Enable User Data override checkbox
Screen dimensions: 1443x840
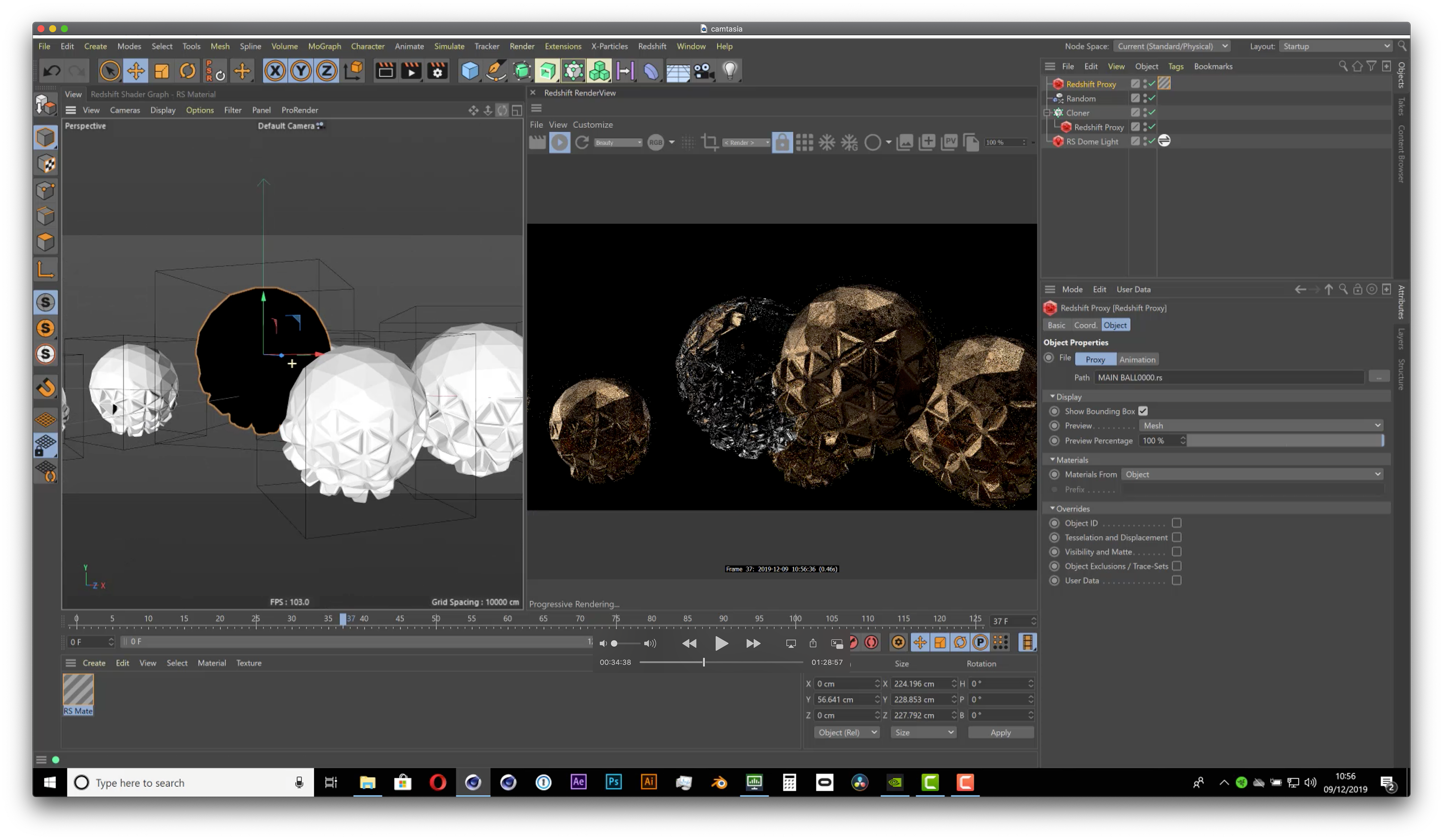(1176, 580)
